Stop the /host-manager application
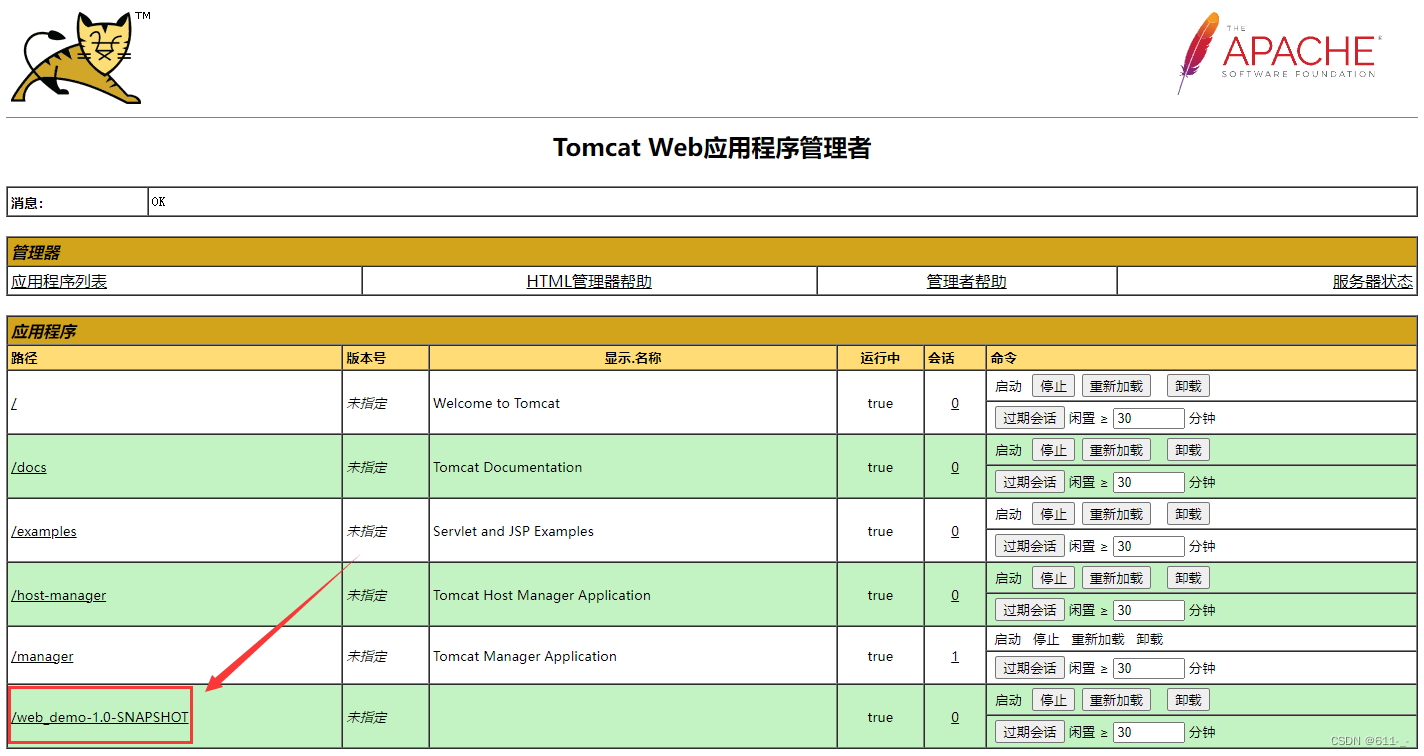The width and height of the screenshot is (1424, 756). (x=1053, y=578)
